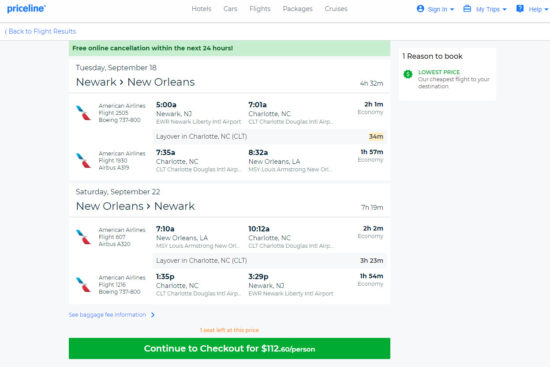The height and width of the screenshot is (367, 550).
Task: Click American Airlines logo for Flight 2505
Action: (83, 113)
